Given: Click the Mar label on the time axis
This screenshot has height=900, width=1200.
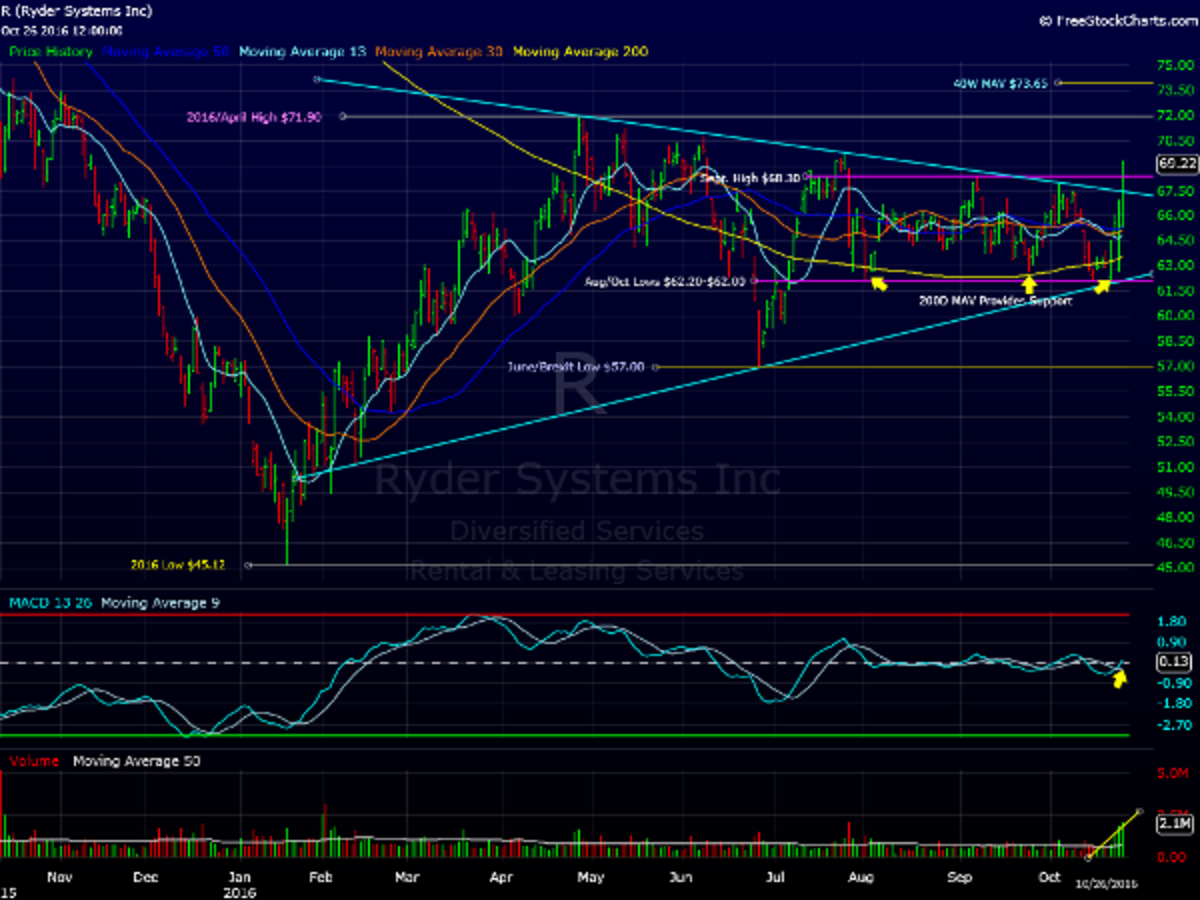Looking at the screenshot, I should point(407,876).
